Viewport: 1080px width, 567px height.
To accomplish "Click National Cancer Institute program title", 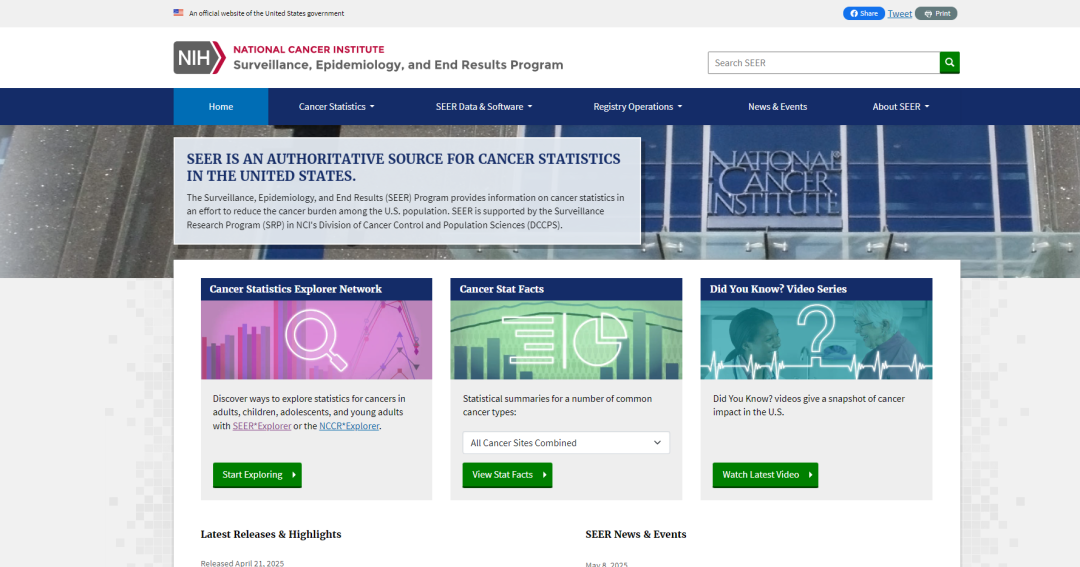I will pos(398,58).
